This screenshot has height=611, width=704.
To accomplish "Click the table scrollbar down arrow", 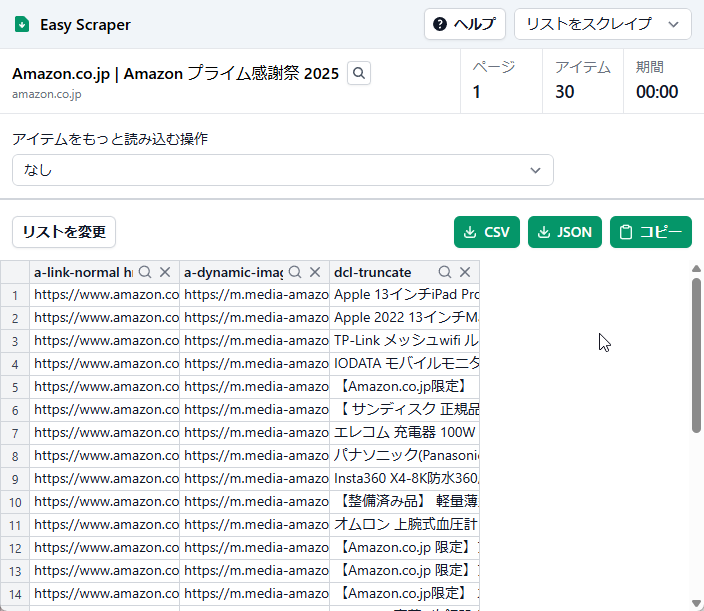I will [x=696, y=603].
